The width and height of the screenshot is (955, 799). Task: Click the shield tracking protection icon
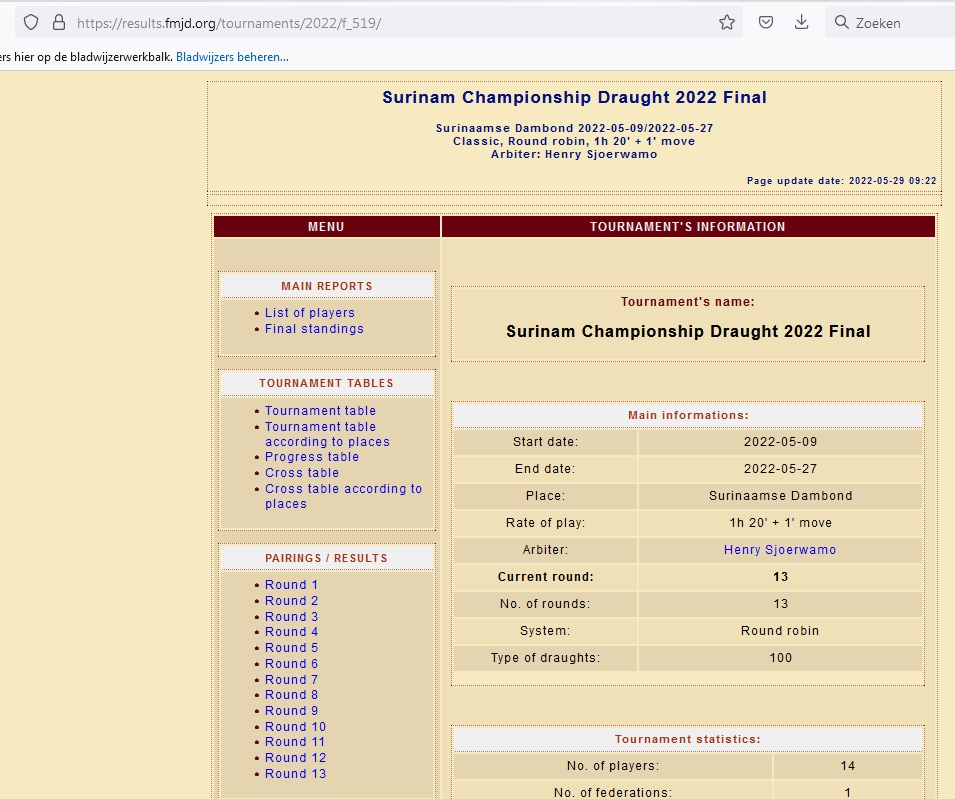click(x=31, y=22)
